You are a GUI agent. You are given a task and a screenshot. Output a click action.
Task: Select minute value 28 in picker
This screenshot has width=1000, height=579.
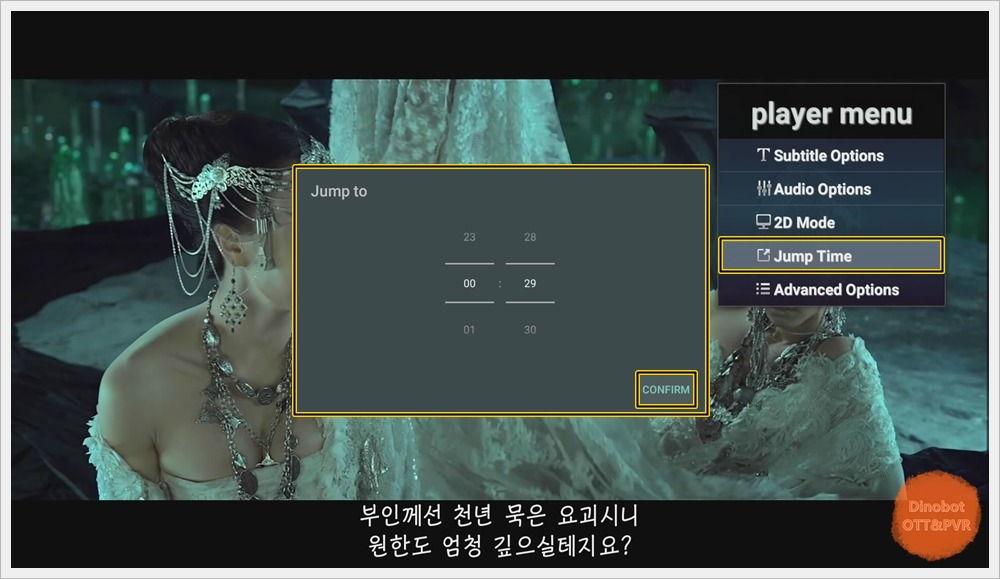(530, 237)
